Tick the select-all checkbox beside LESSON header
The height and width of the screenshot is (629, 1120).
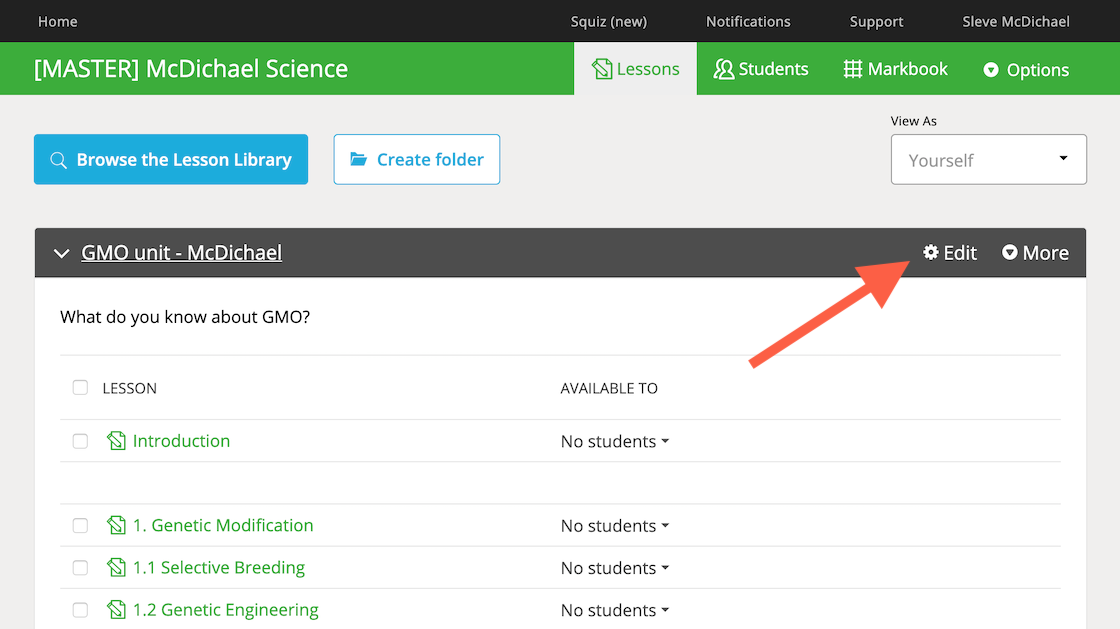[80, 388]
